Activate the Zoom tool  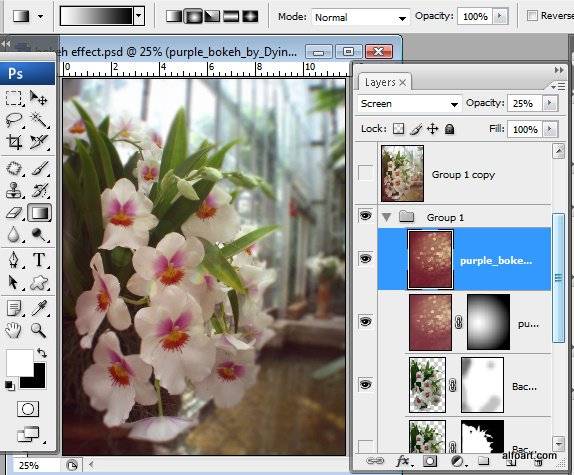(38, 330)
